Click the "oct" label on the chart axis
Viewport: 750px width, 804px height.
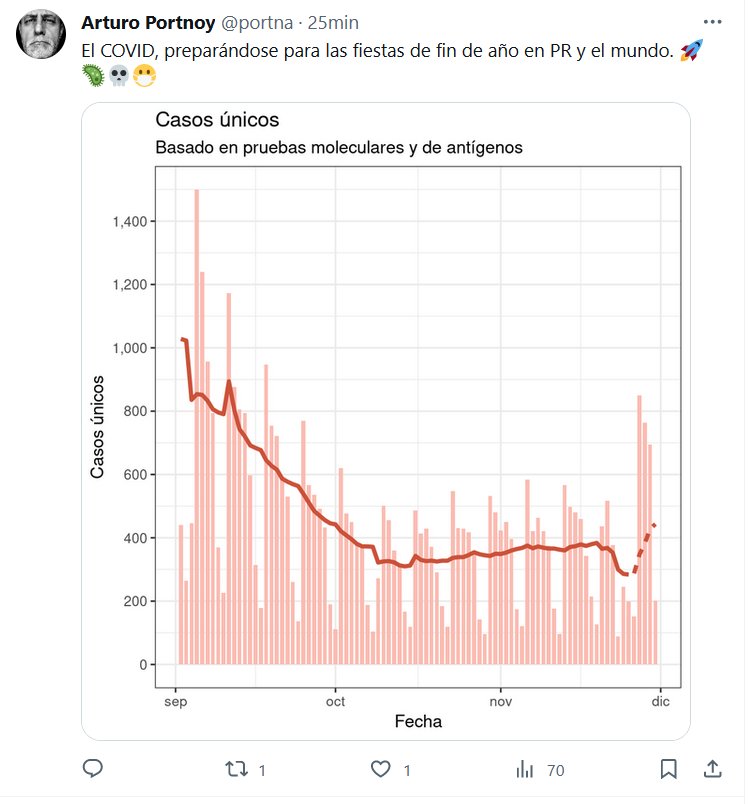point(335,702)
